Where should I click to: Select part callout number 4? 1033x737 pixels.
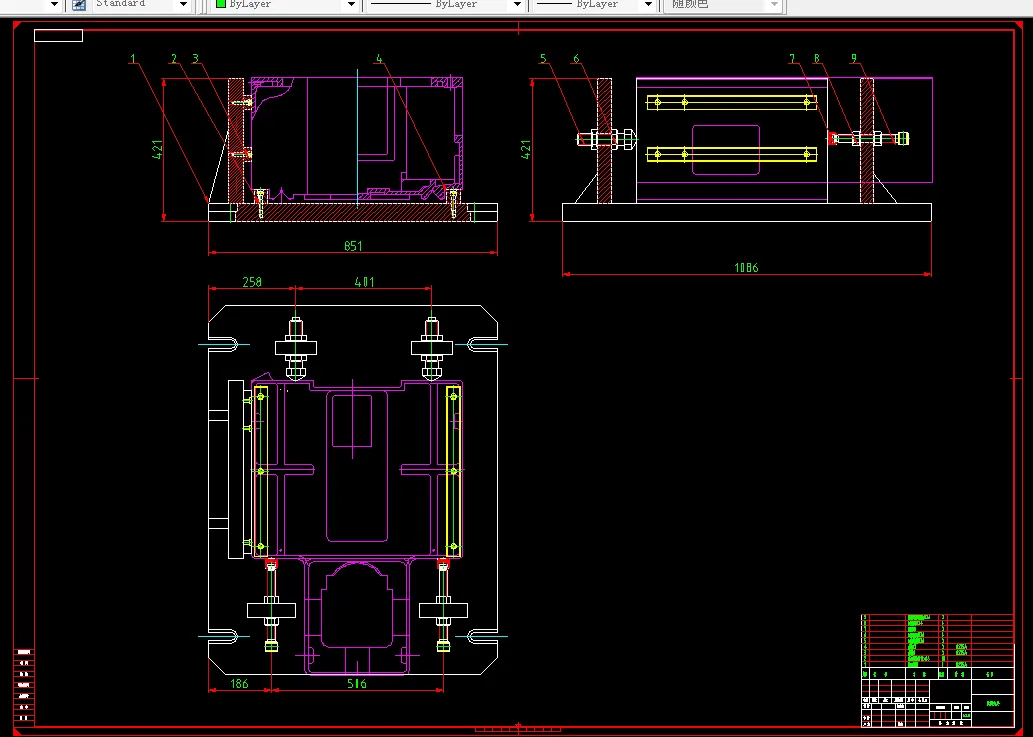pyautogui.click(x=379, y=59)
